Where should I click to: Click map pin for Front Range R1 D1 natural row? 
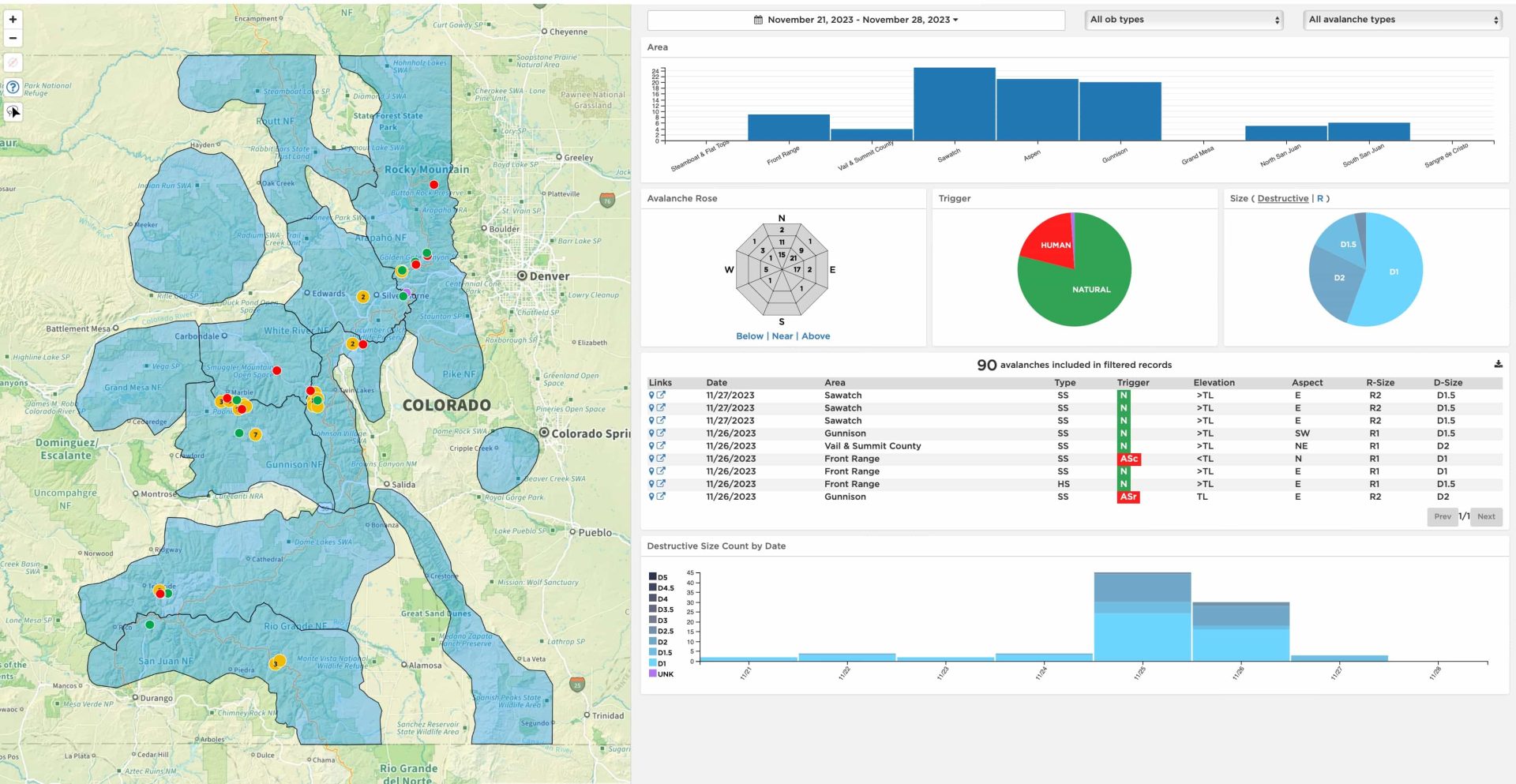pyautogui.click(x=651, y=471)
